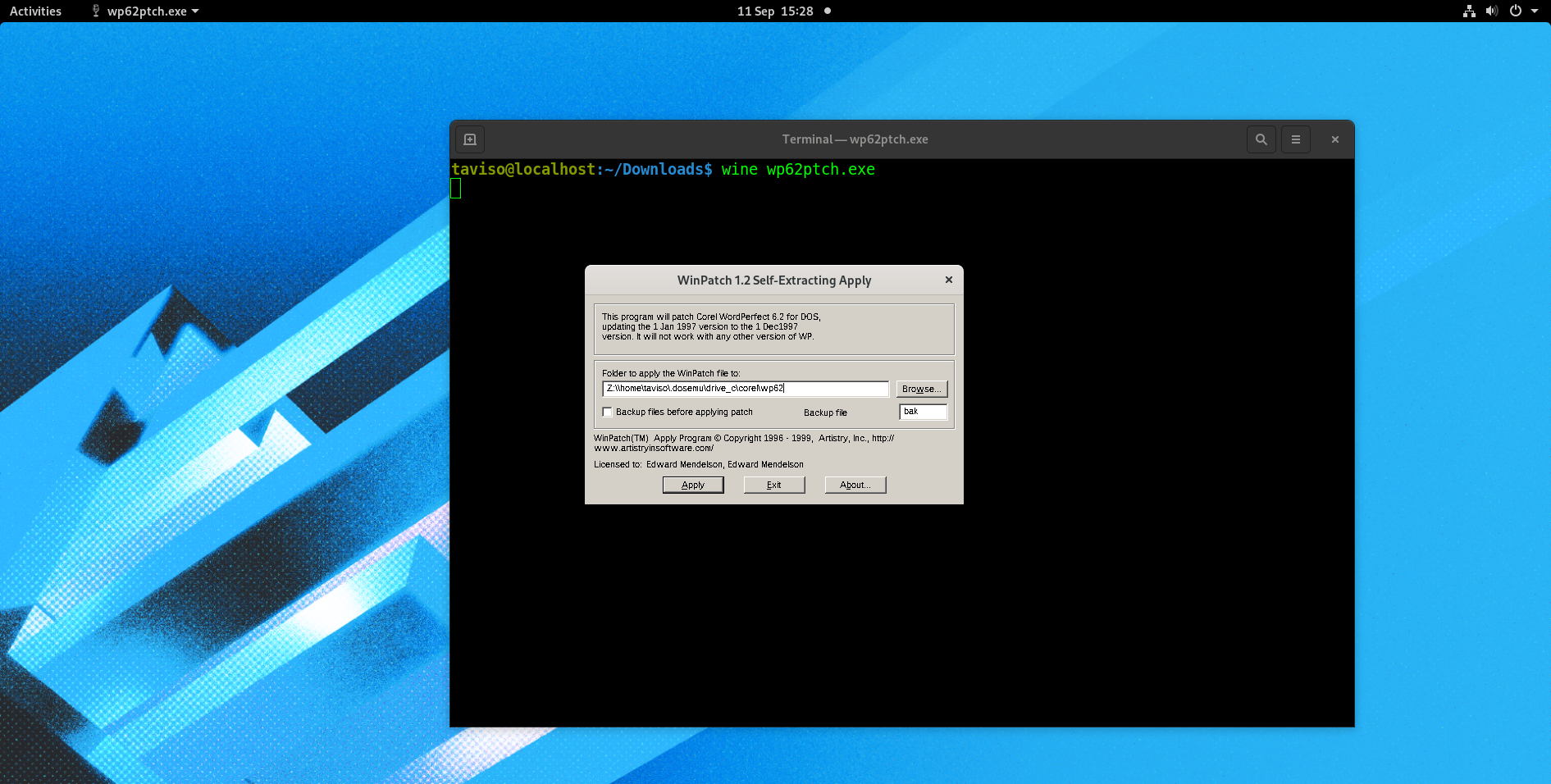The width and height of the screenshot is (1551, 784).
Task: Close the WinPatch dialog
Action: [949, 280]
